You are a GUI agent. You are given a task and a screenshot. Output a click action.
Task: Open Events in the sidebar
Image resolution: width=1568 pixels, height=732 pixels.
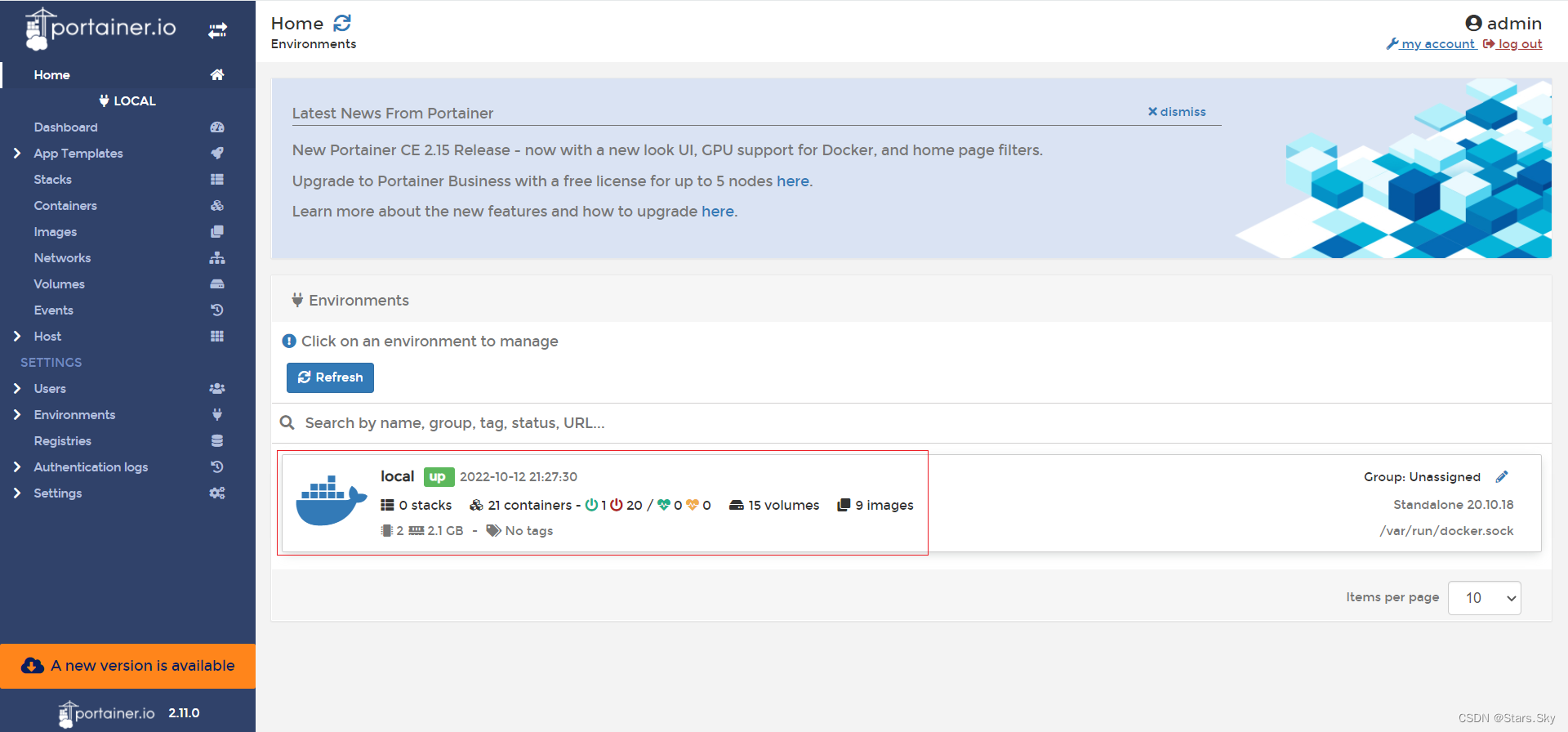coord(53,310)
